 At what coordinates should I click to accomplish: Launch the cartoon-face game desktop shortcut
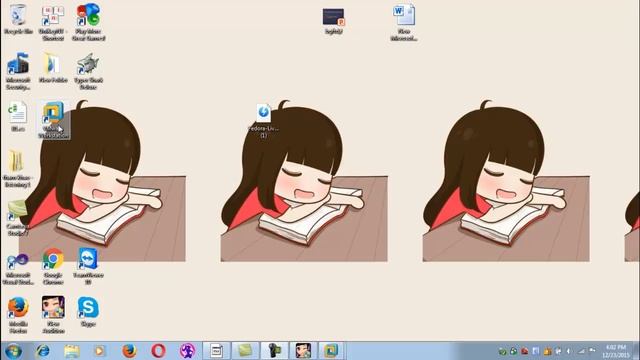(x=53, y=315)
